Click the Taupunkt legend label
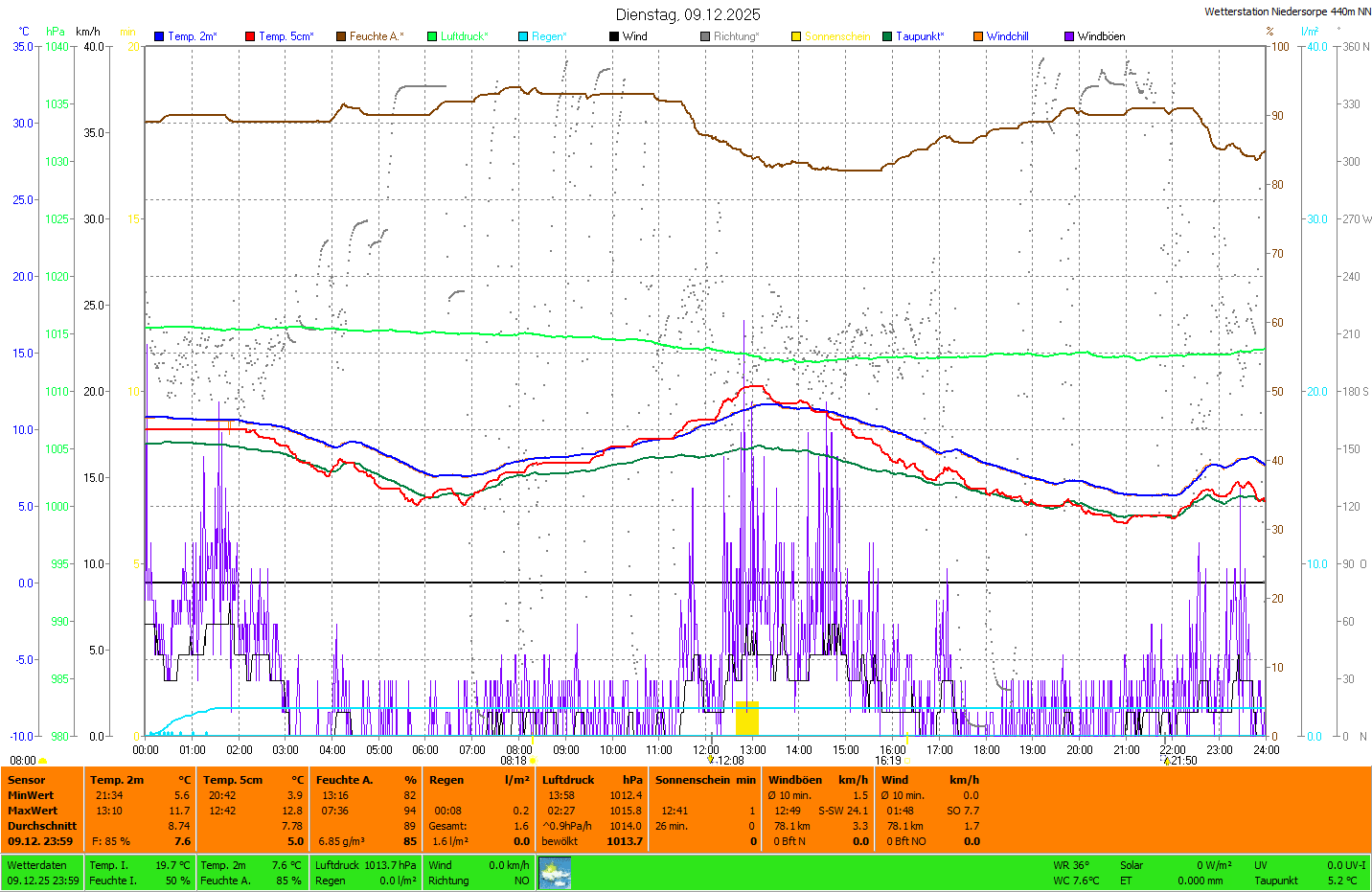Image resolution: width=1372 pixels, height=892 pixels. pos(920,36)
